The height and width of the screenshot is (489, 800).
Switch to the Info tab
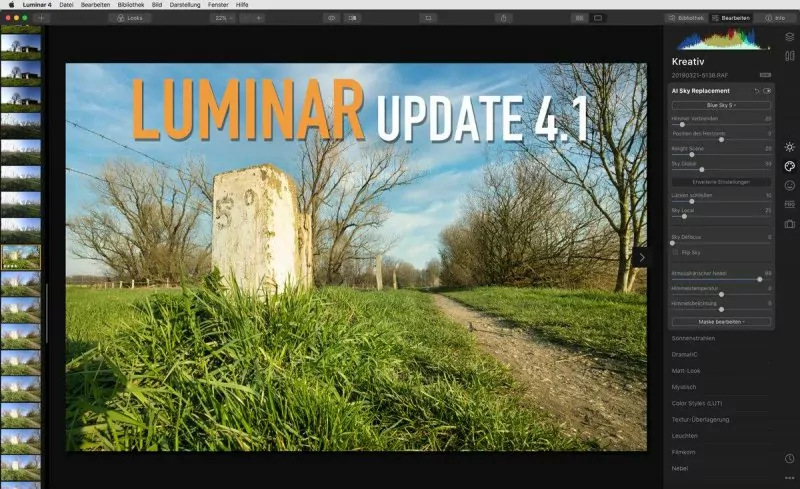click(775, 18)
